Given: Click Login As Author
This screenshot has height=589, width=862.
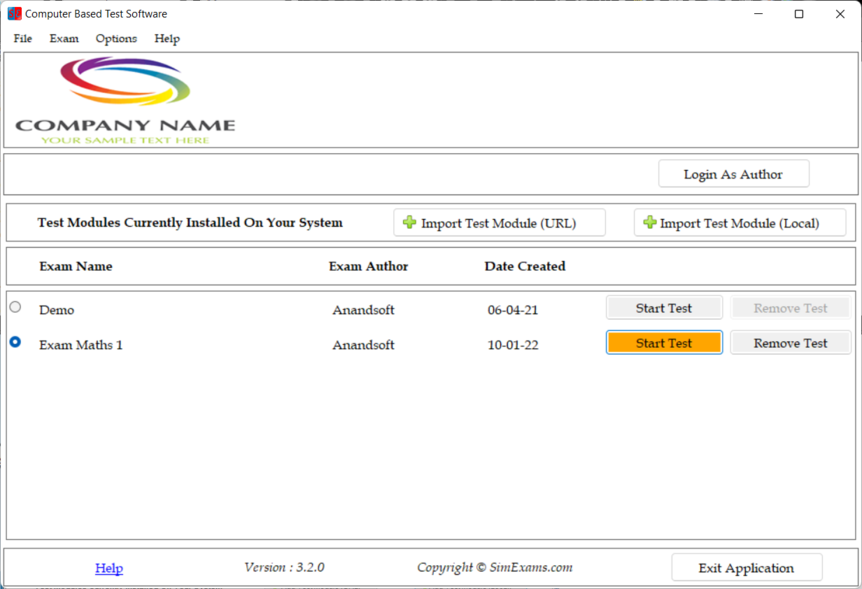Looking at the screenshot, I should (x=733, y=173).
